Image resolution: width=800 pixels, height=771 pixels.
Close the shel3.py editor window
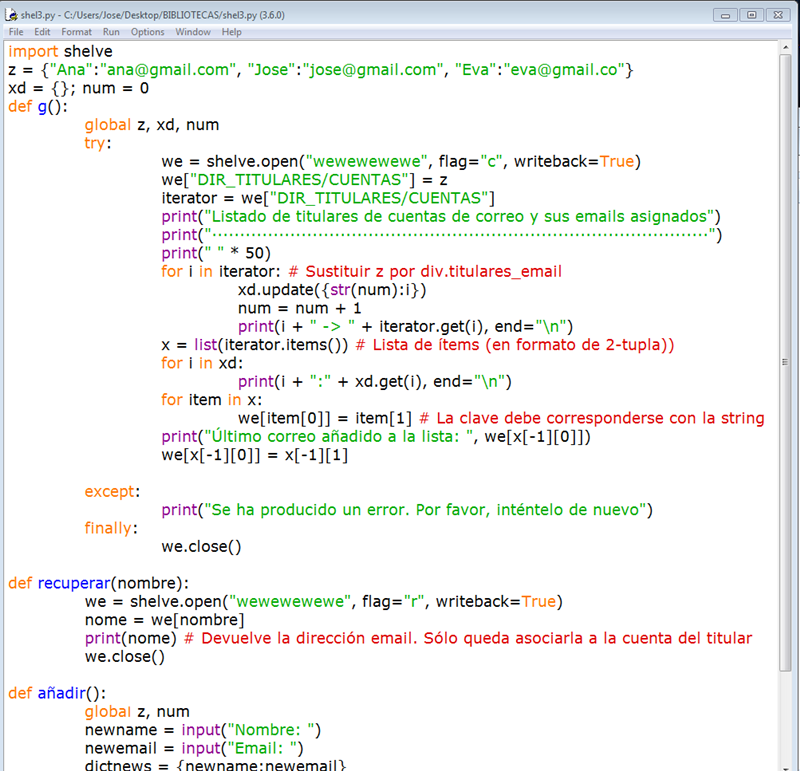778,15
